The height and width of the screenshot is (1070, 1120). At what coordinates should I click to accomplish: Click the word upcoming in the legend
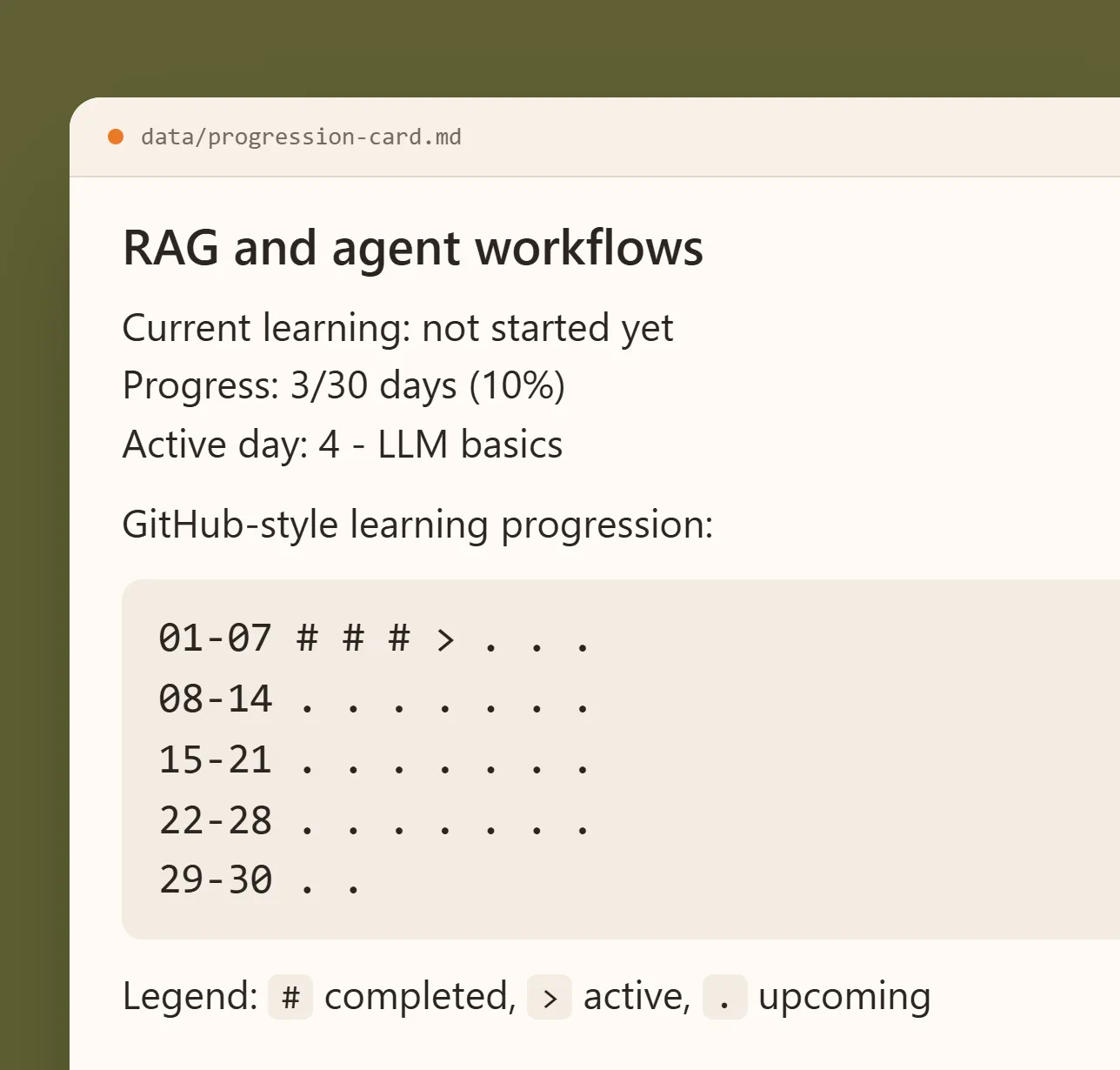(x=844, y=998)
